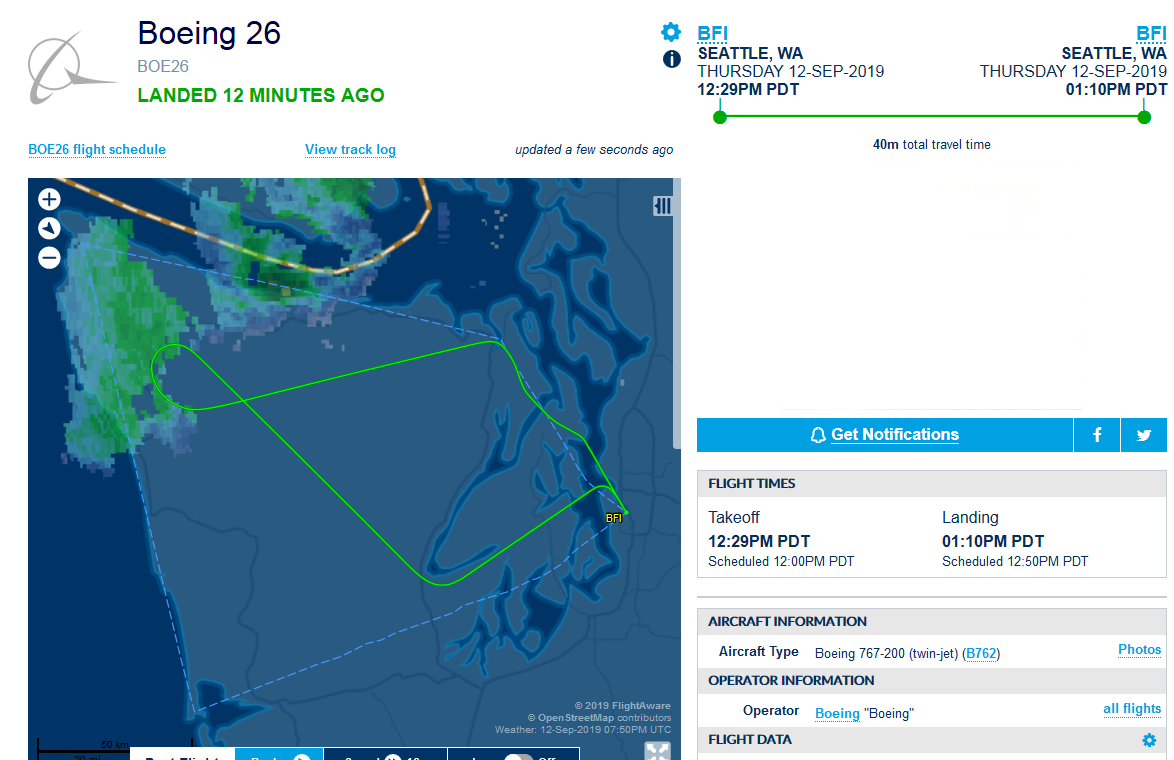
Task: Toggle the loop switch under map
Action: coord(517,757)
